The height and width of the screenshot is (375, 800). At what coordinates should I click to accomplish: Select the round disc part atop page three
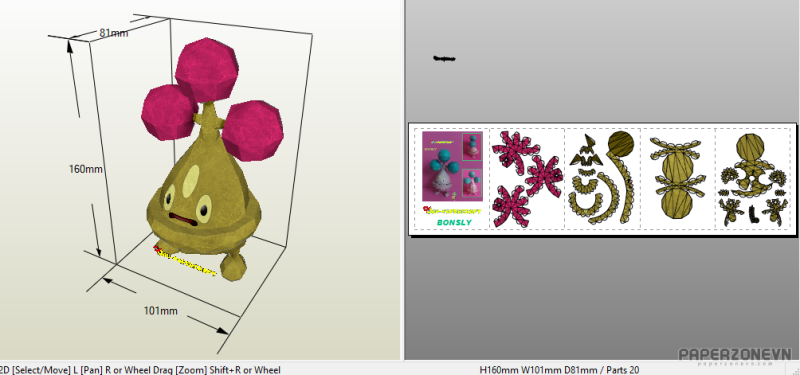pyautogui.click(x=621, y=144)
